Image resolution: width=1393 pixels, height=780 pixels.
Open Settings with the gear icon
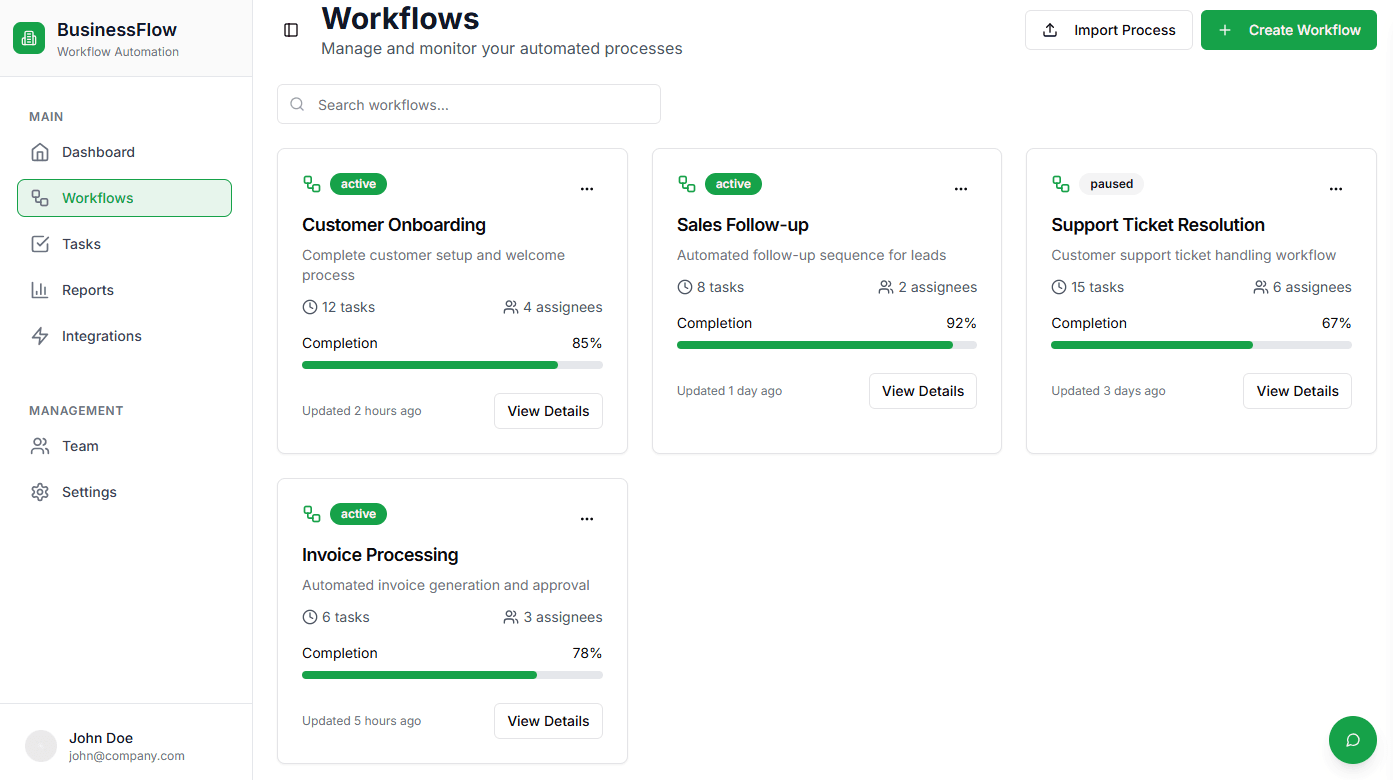[39, 491]
